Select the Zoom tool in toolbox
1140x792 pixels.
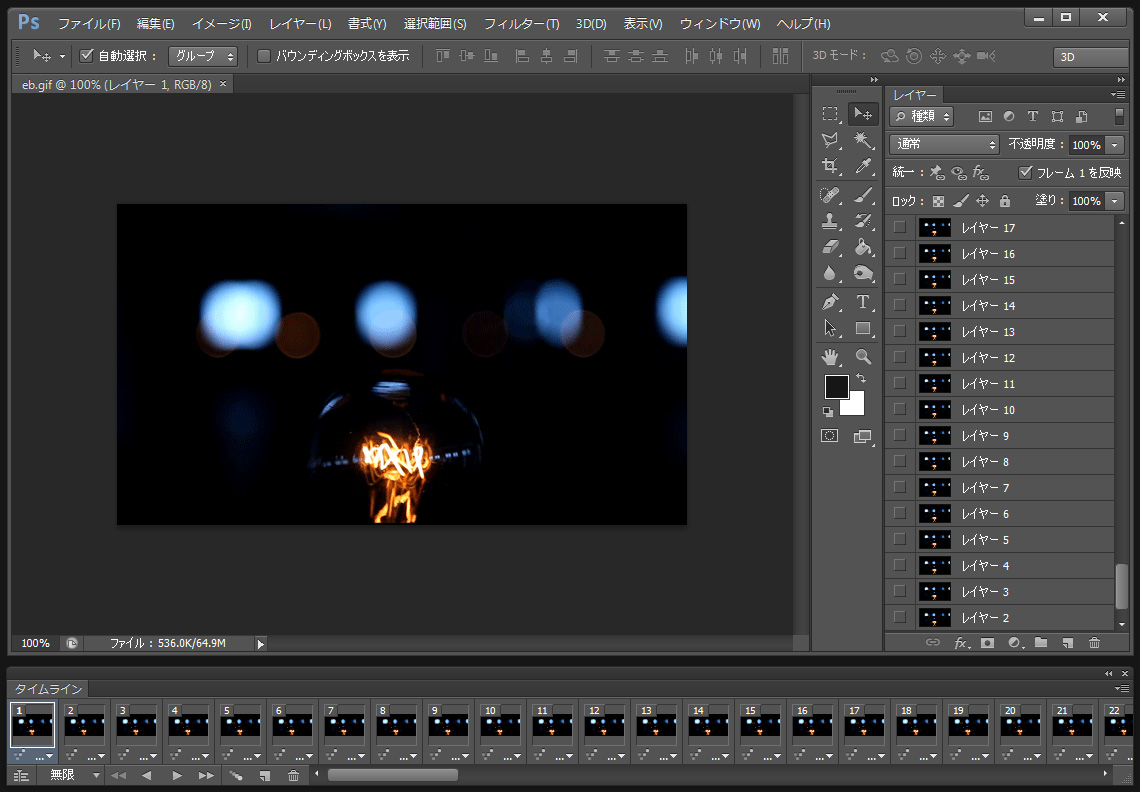click(x=863, y=356)
